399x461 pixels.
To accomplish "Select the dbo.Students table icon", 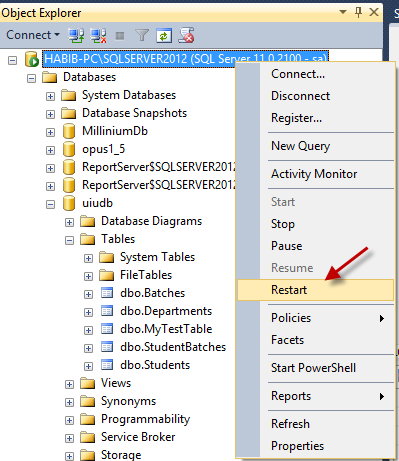I will (x=107, y=365).
